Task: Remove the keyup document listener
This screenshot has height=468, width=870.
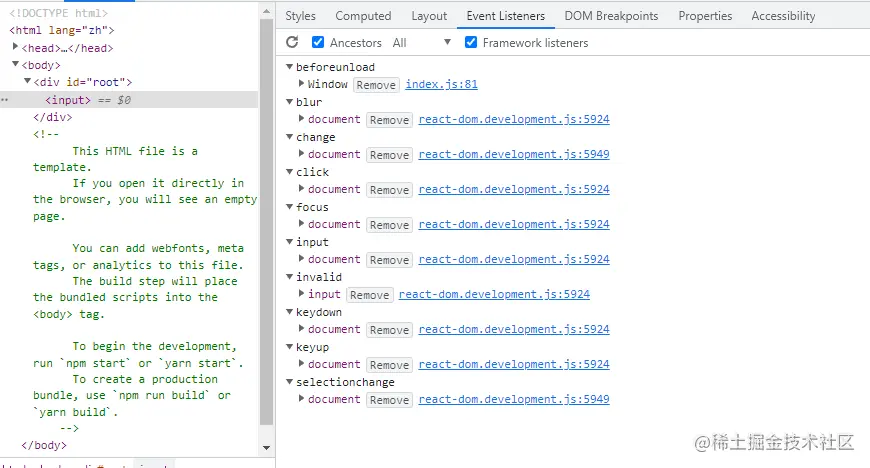Action: (x=389, y=365)
